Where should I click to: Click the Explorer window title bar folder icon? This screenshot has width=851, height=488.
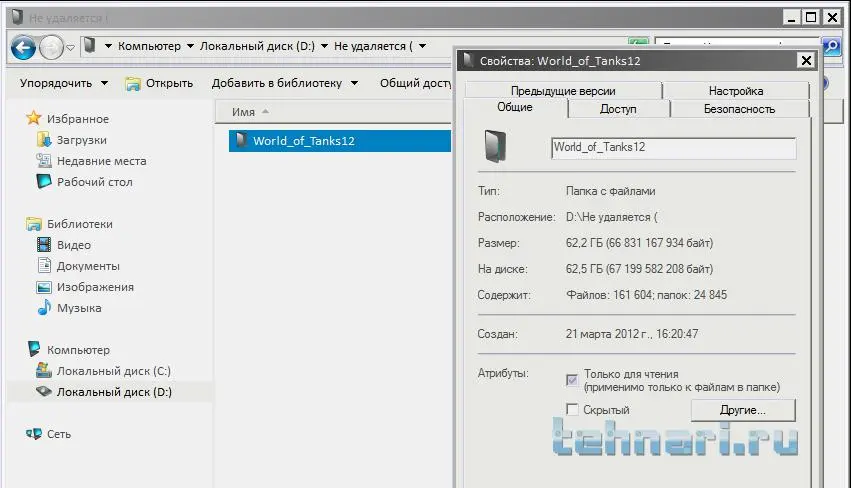[x=17, y=17]
